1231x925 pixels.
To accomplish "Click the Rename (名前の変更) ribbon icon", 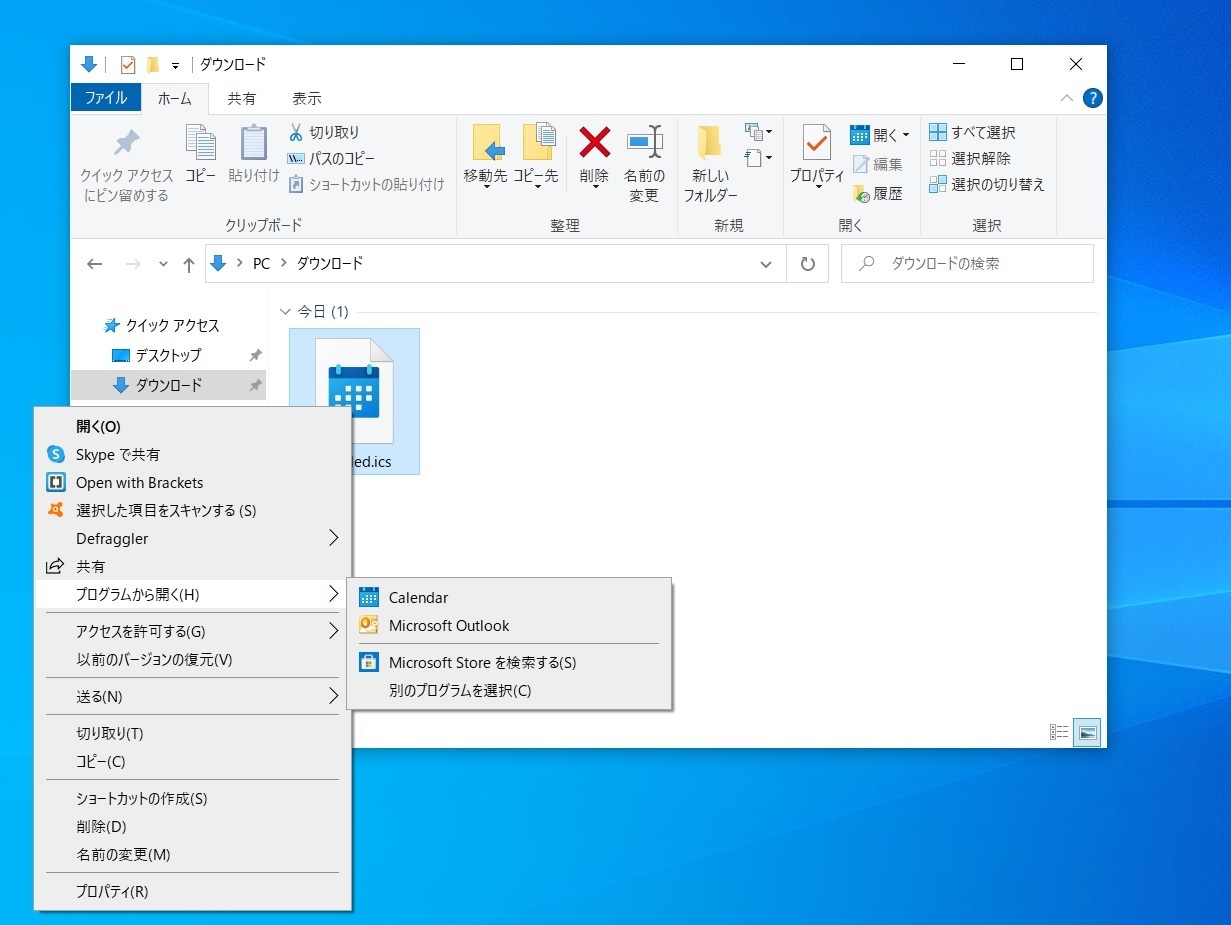I will [x=644, y=145].
